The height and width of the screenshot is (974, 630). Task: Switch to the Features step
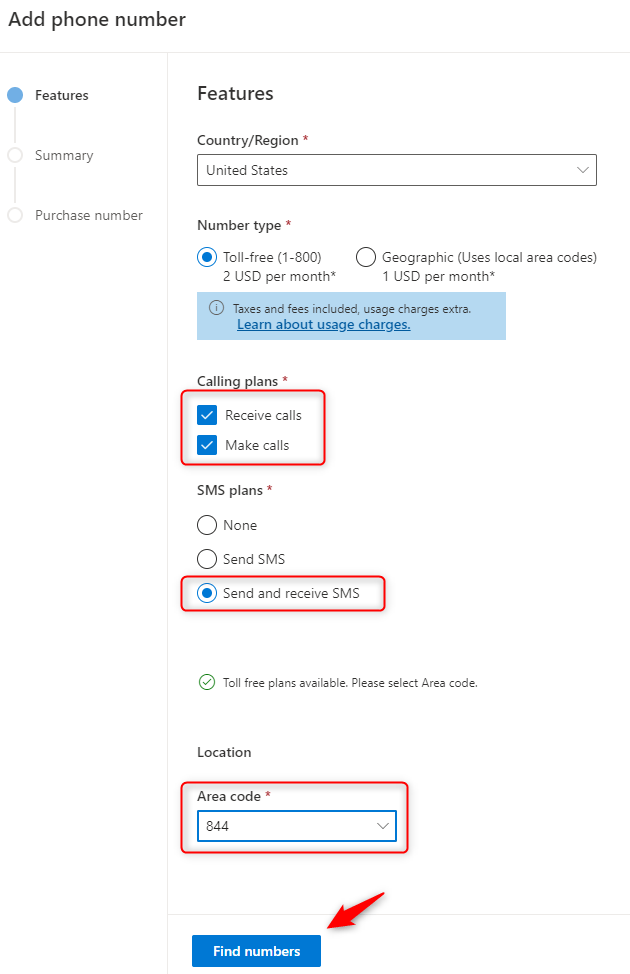click(62, 96)
